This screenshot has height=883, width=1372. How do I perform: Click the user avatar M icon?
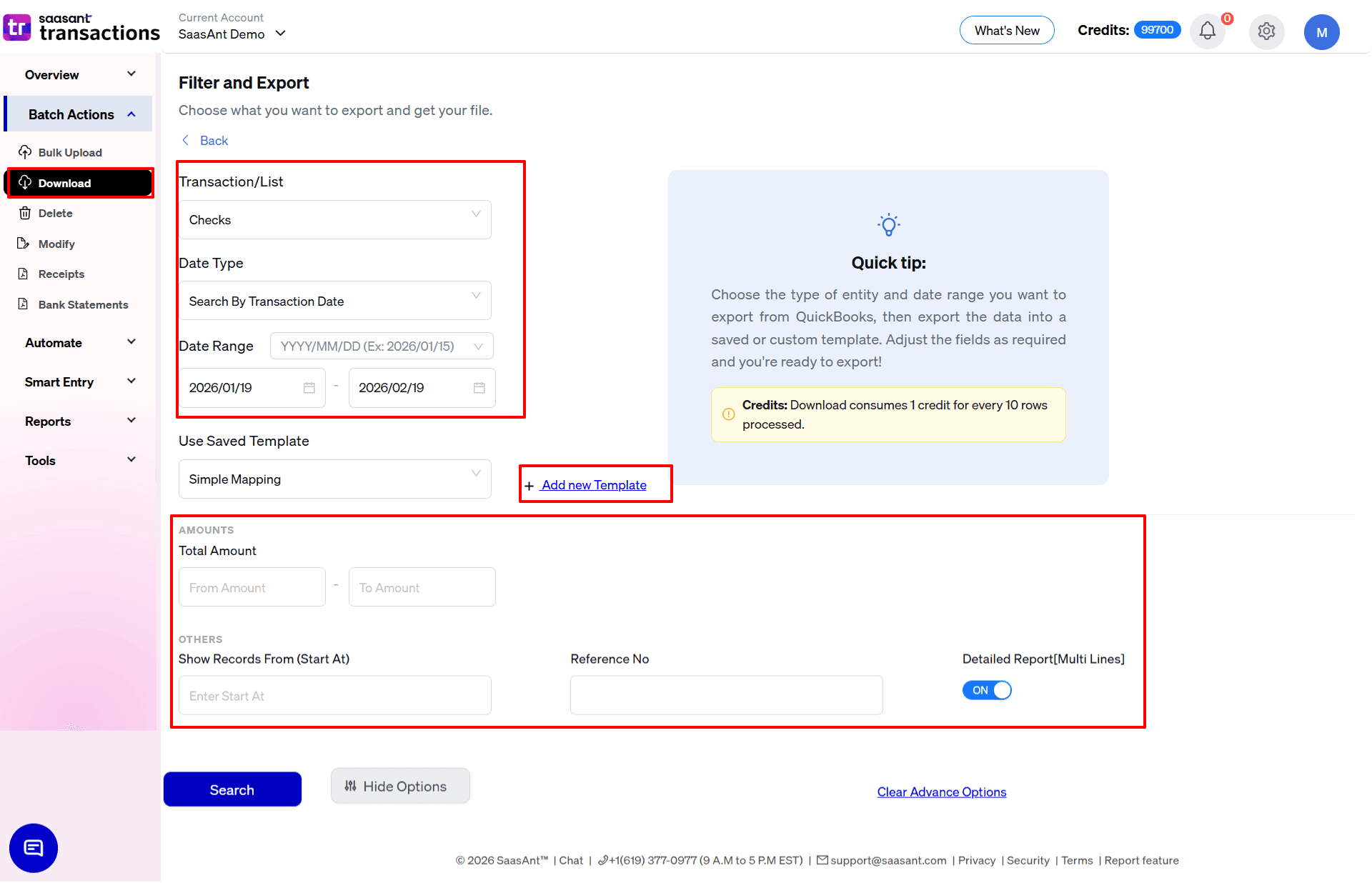(x=1321, y=32)
